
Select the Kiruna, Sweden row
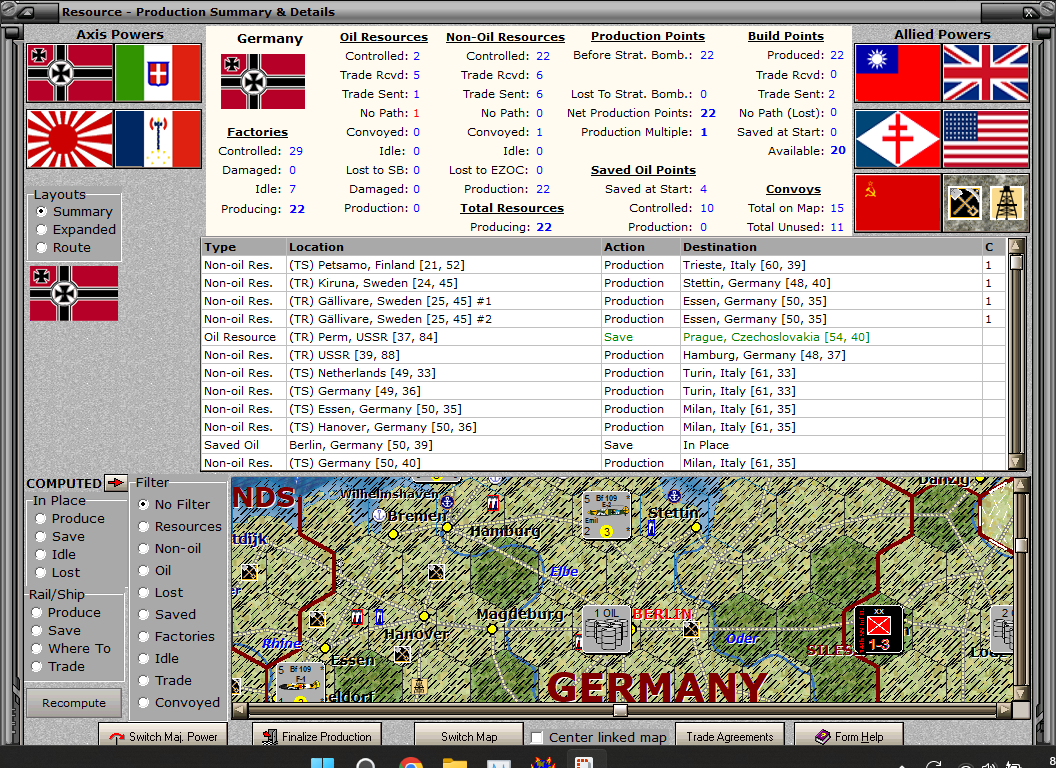tap(603, 283)
